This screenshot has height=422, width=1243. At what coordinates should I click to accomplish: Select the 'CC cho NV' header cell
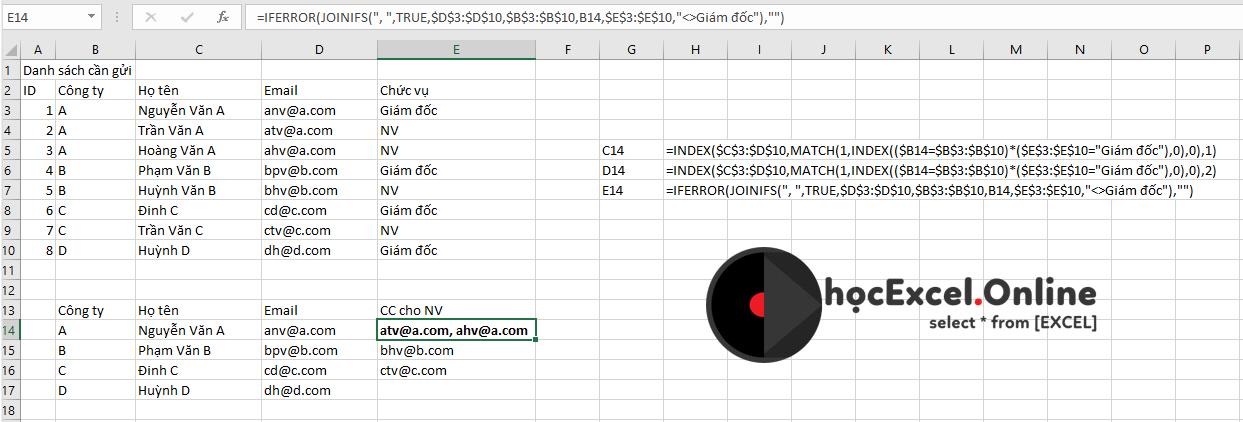[413, 310]
